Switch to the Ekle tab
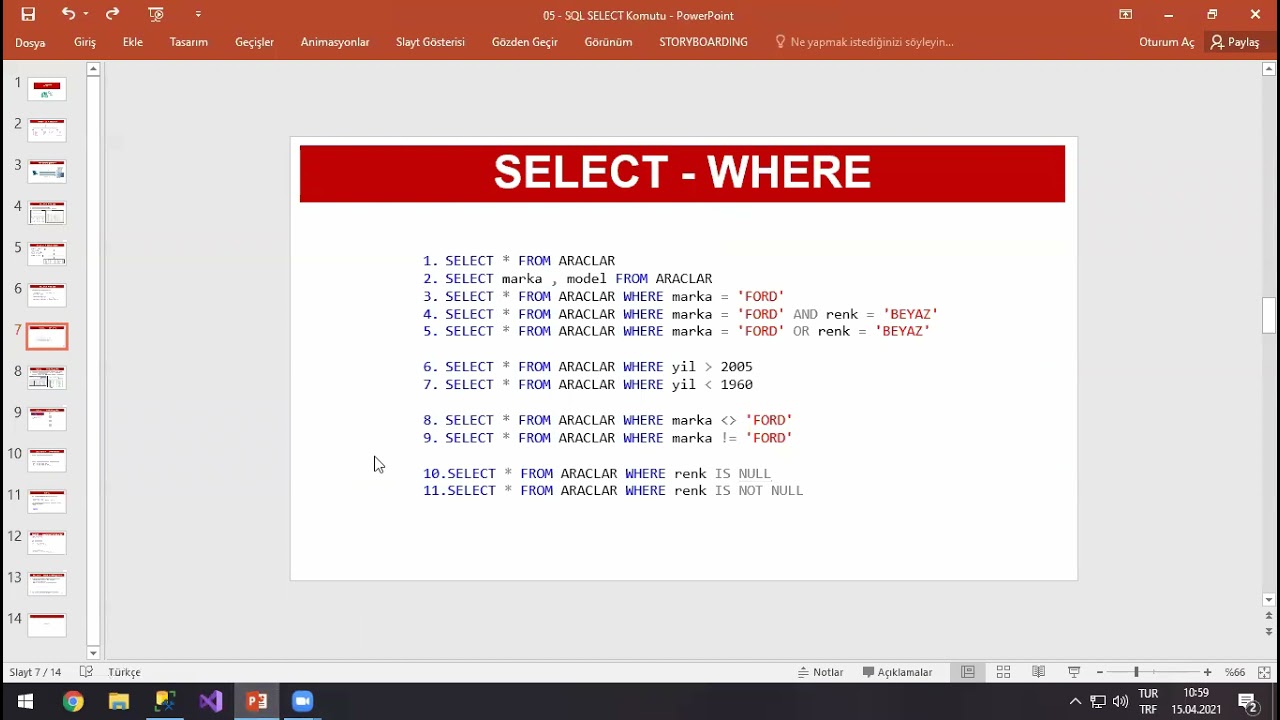The height and width of the screenshot is (720, 1280). coord(133,42)
